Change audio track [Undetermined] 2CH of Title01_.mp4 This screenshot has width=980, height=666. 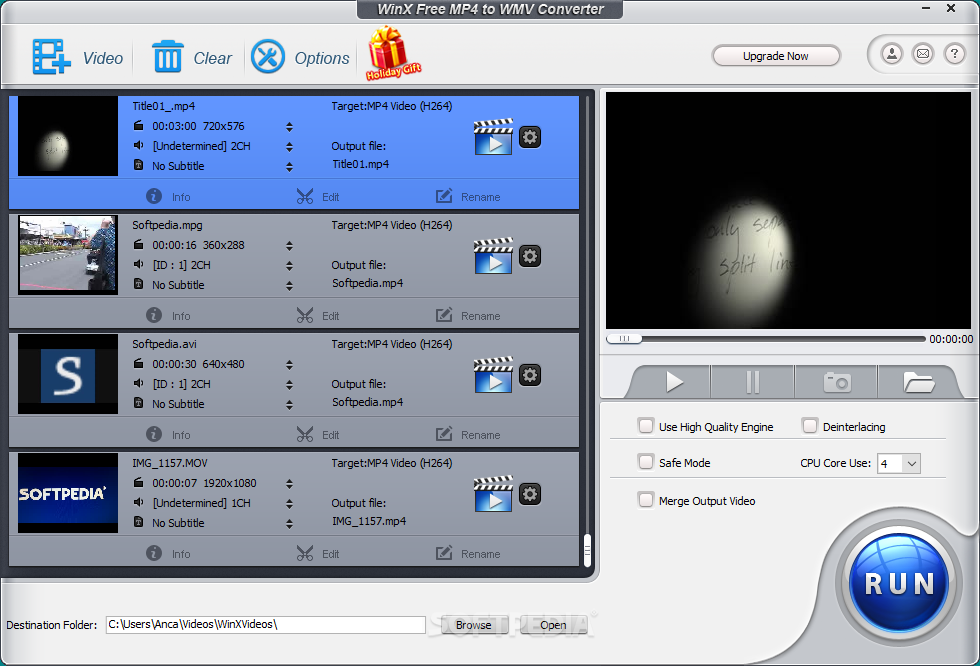[x=289, y=147]
